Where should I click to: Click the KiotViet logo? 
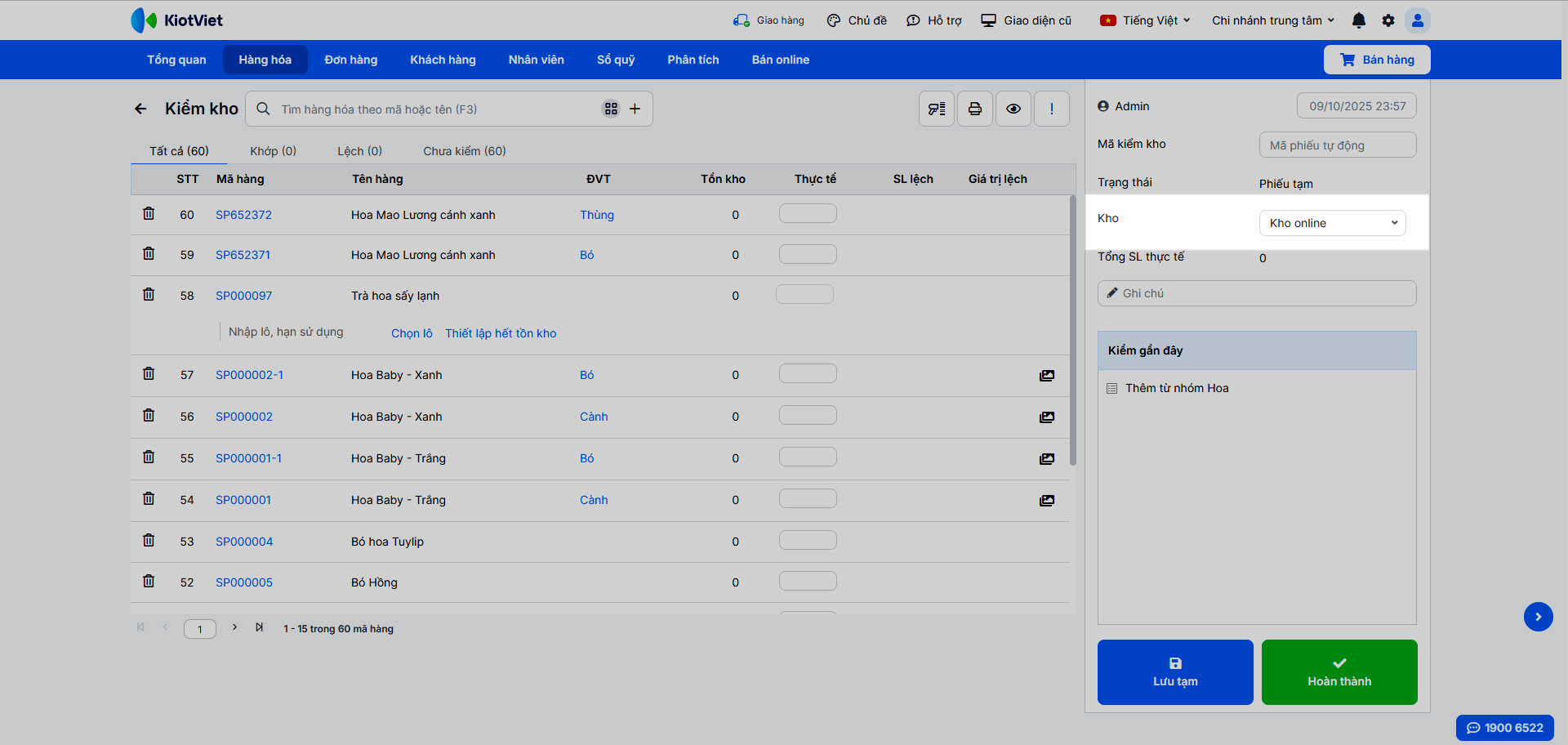176,20
